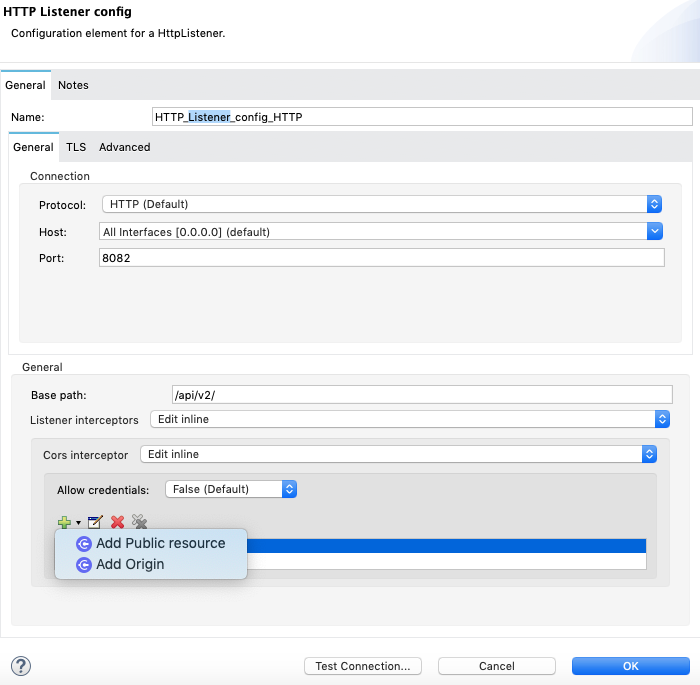
Task: Click the icon beside Add Origin
Action: [84, 564]
